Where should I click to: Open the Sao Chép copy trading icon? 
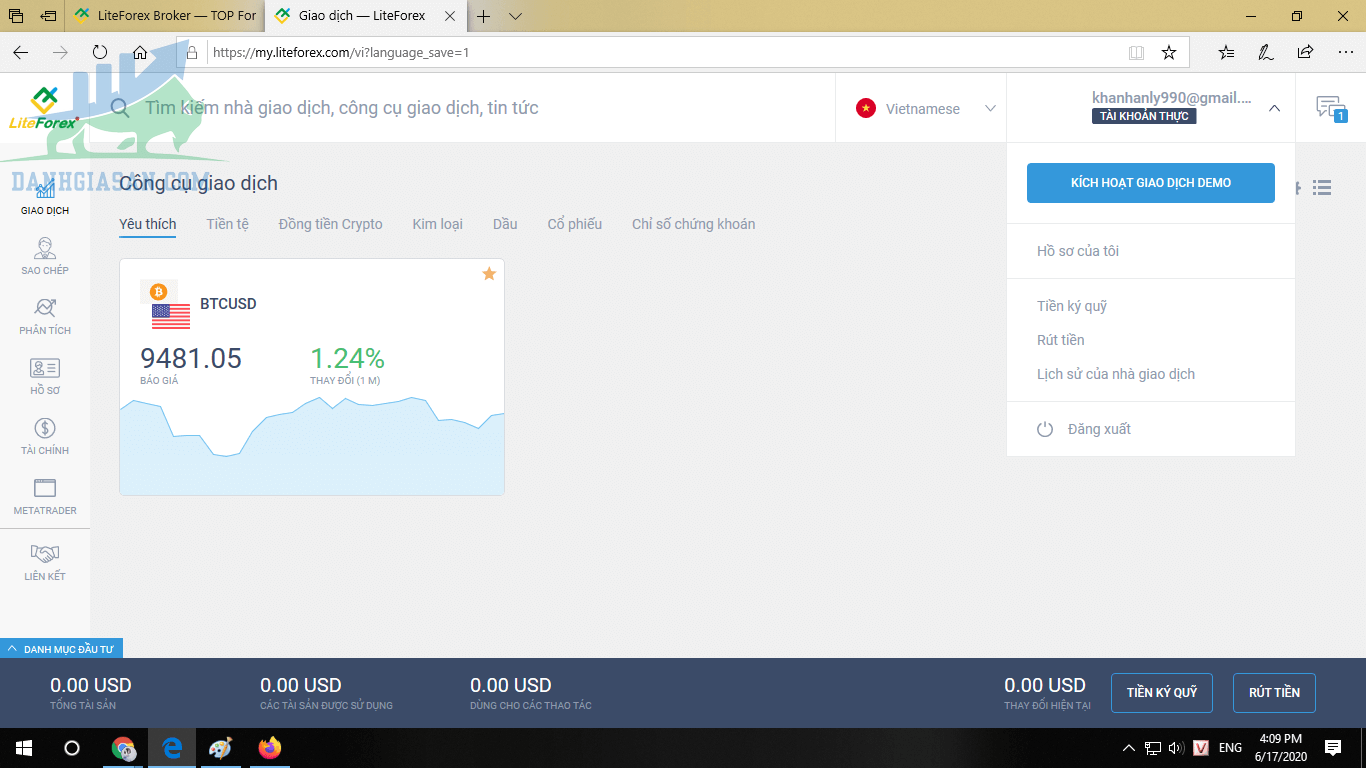coord(45,255)
